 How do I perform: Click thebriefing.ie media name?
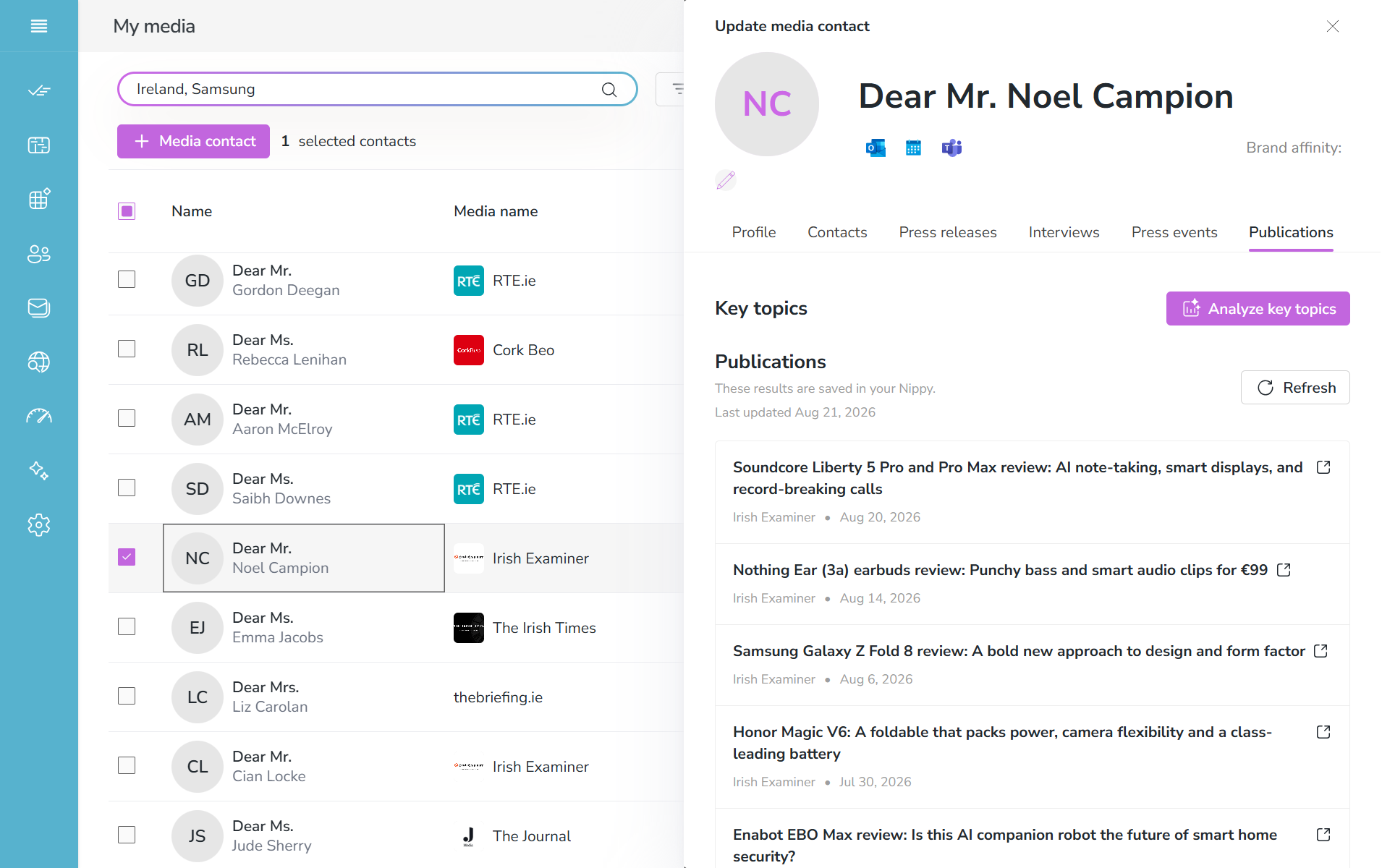pyautogui.click(x=498, y=697)
